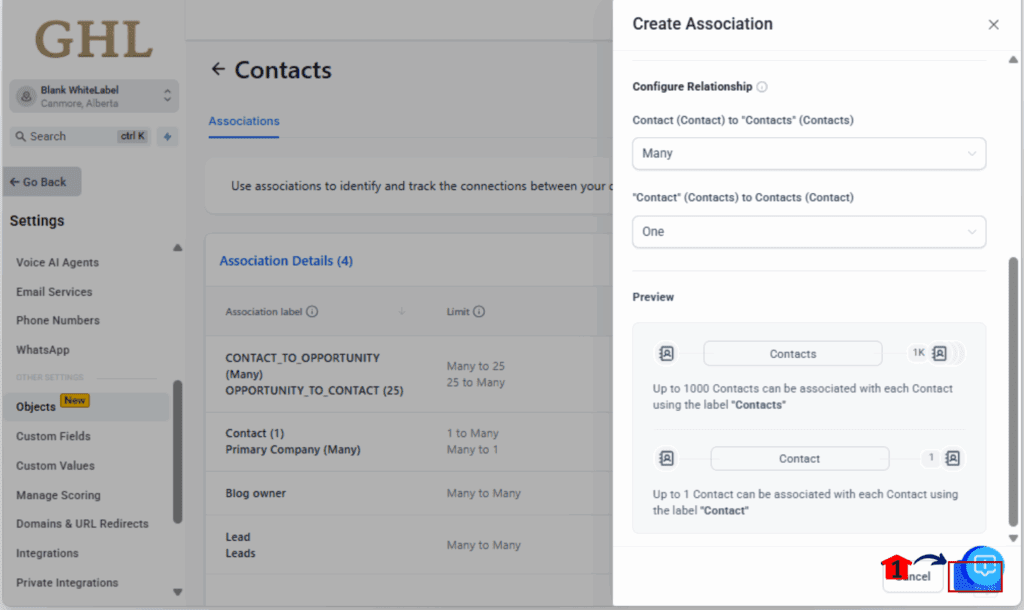Close the Create Association panel

[993, 25]
